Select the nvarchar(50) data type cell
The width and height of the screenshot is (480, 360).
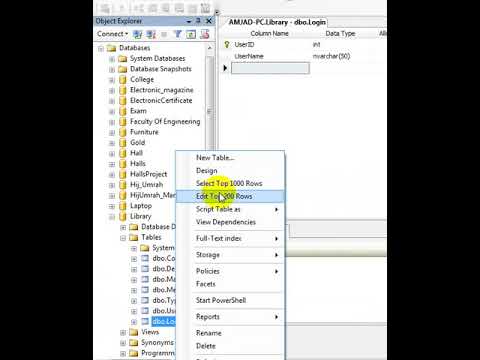(x=331, y=56)
